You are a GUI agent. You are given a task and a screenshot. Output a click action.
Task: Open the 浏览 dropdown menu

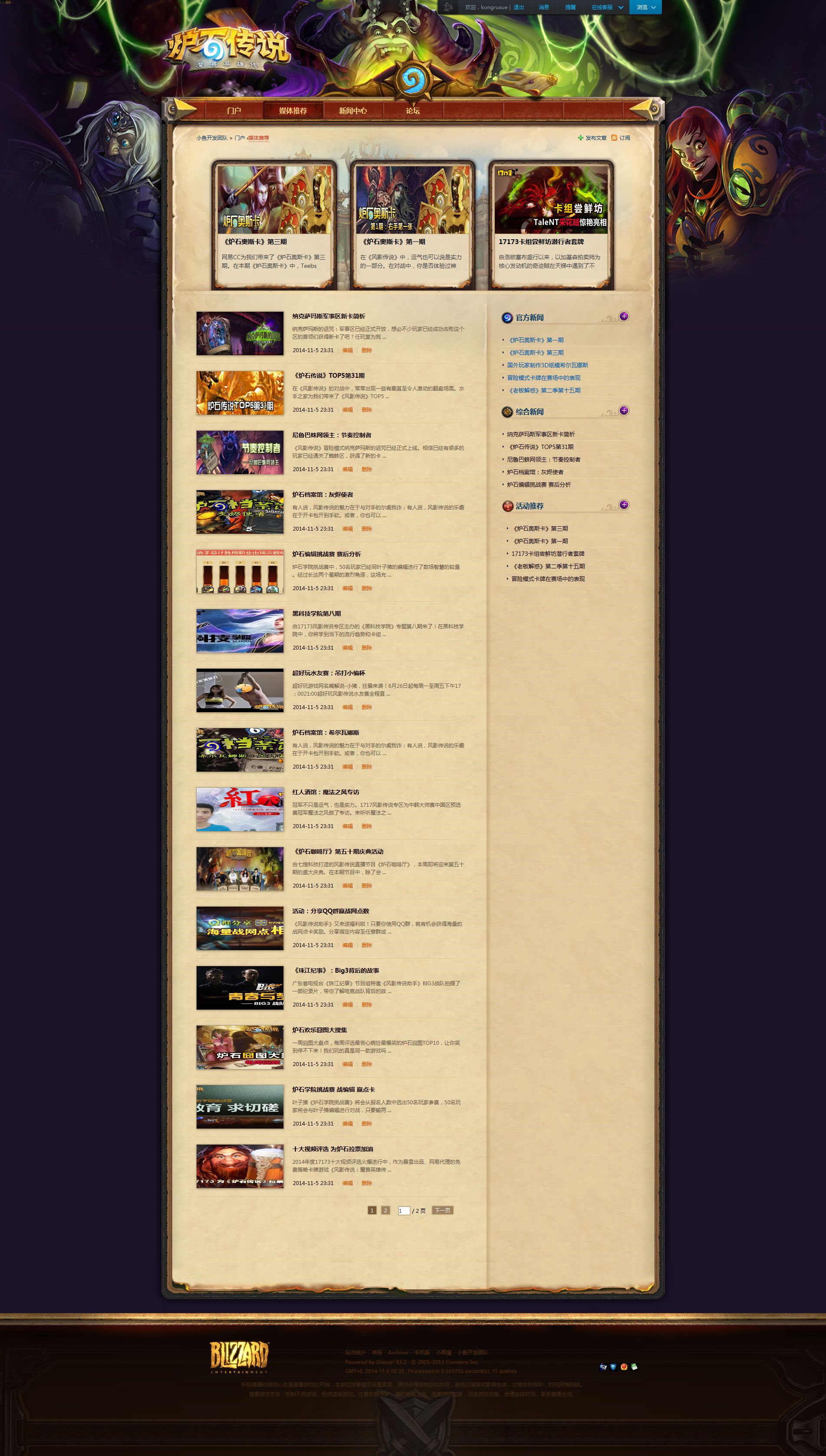pos(645,7)
